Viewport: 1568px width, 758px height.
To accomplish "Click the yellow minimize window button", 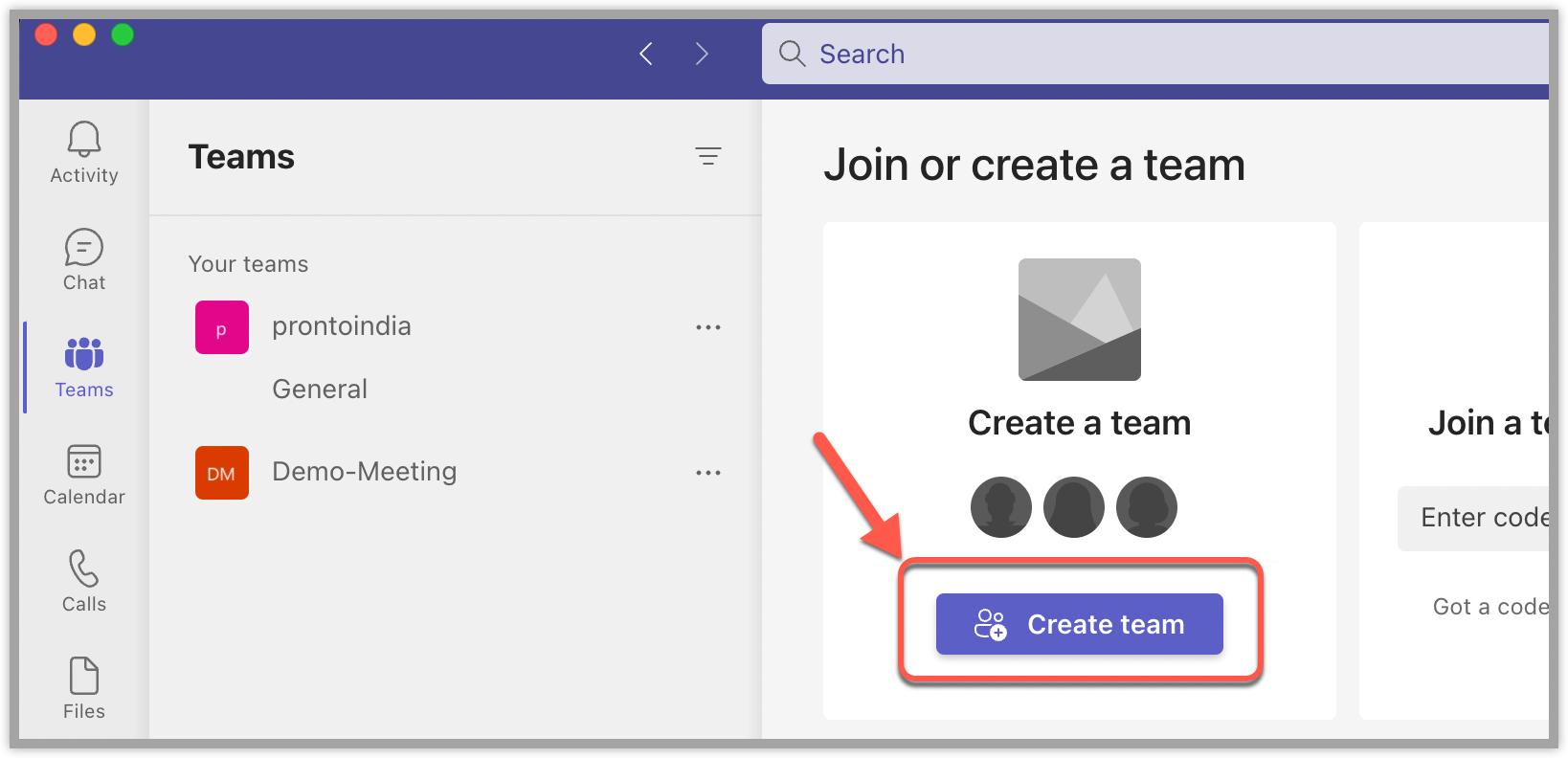I will 84,34.
